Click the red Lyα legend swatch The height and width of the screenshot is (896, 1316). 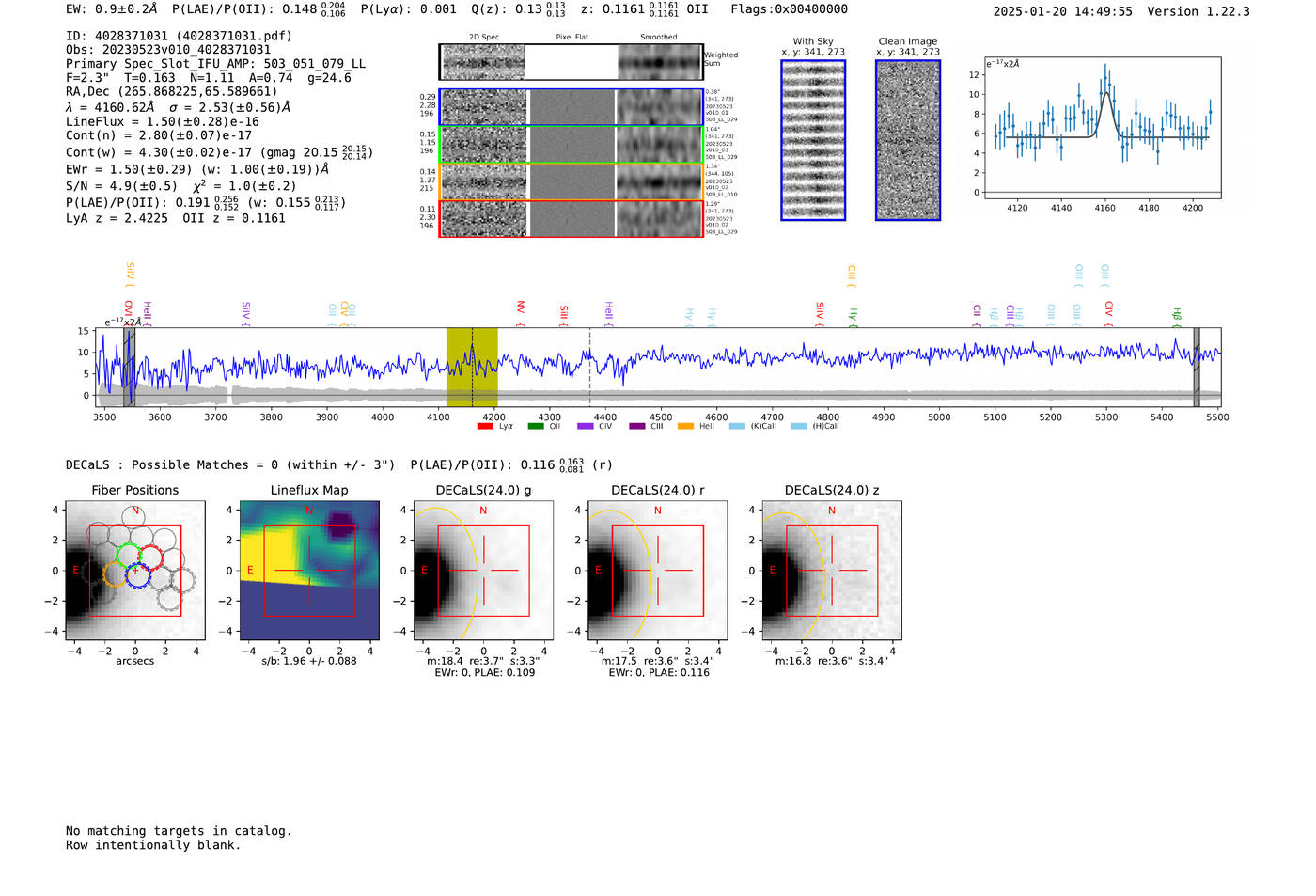485,426
